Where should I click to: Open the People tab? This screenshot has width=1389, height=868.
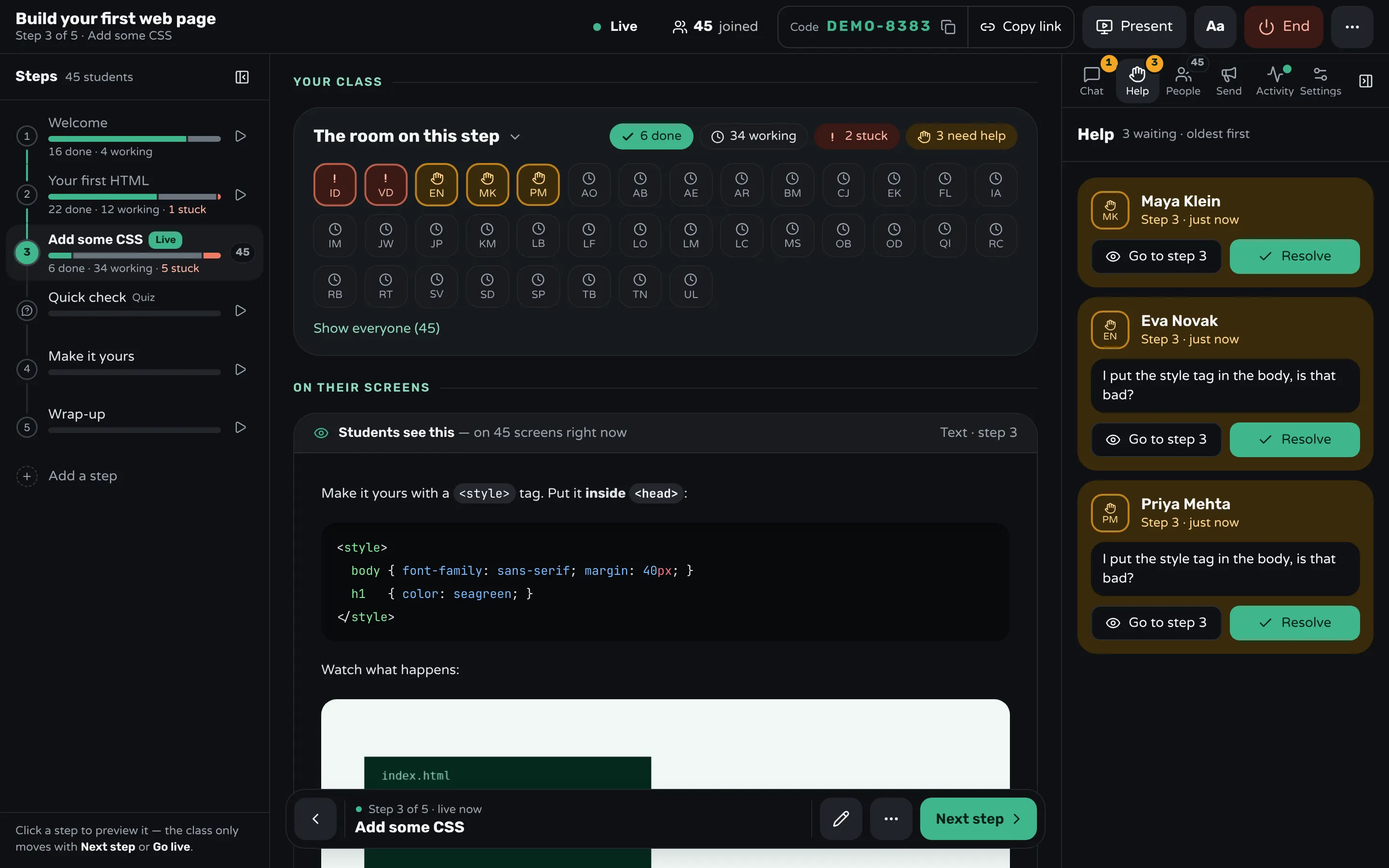1183,81
